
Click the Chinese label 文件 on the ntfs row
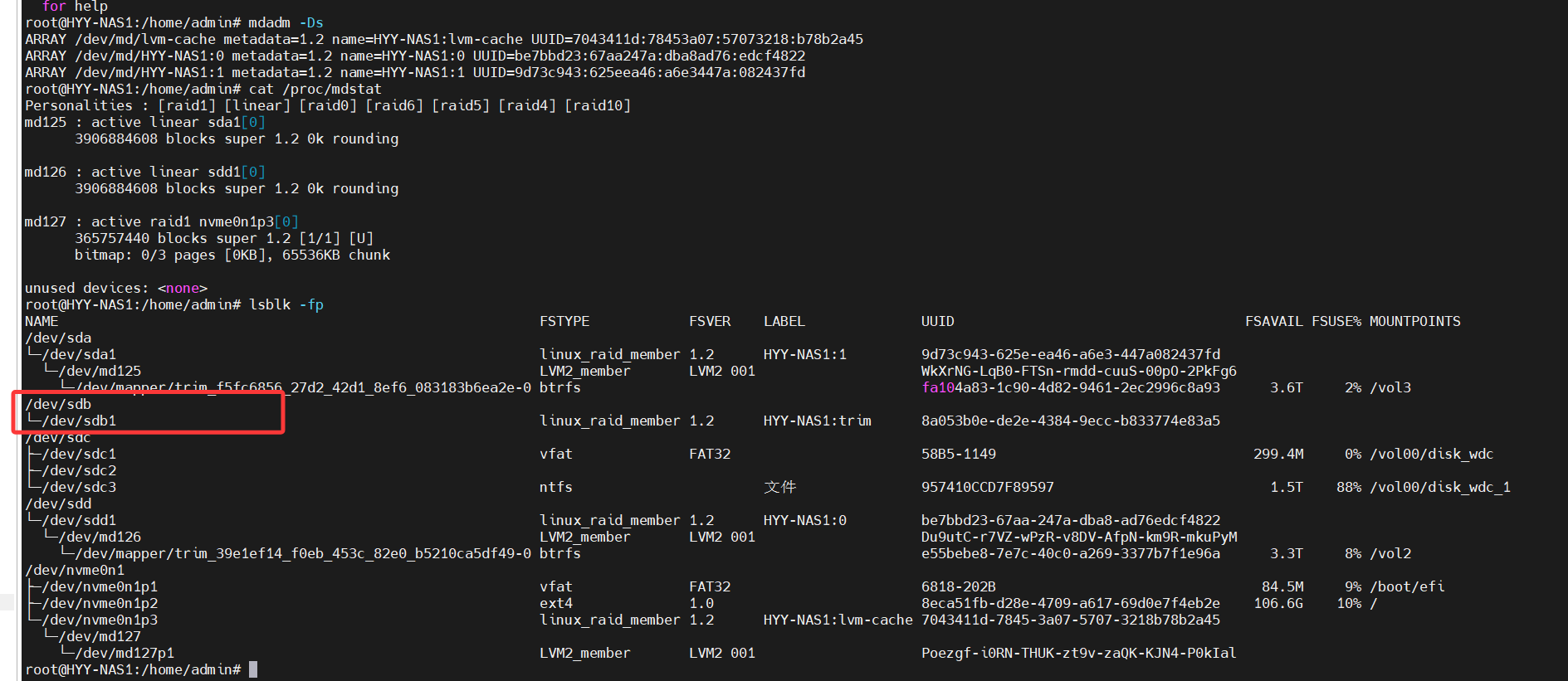(x=779, y=487)
